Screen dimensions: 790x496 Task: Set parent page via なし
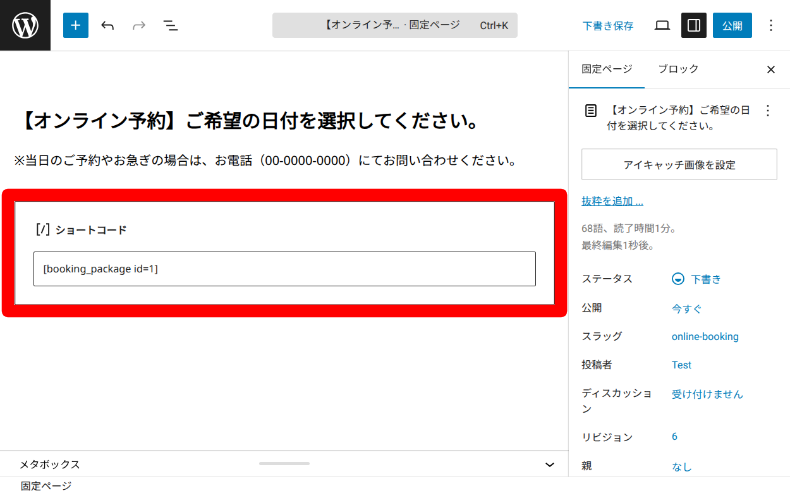click(681, 467)
